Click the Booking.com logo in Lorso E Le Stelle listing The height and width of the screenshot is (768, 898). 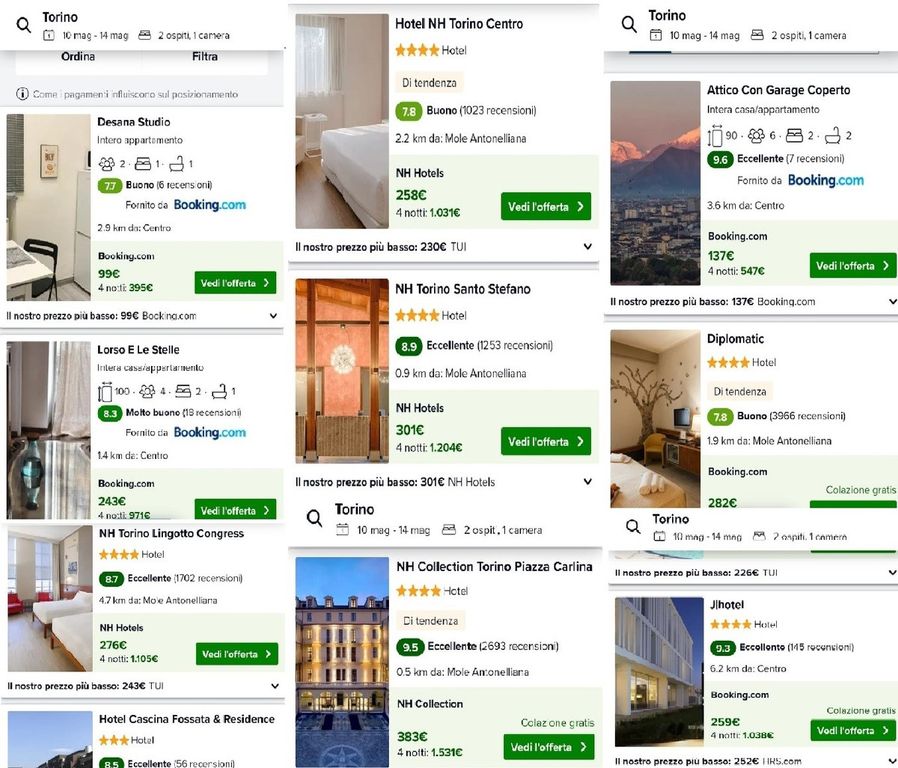point(209,432)
